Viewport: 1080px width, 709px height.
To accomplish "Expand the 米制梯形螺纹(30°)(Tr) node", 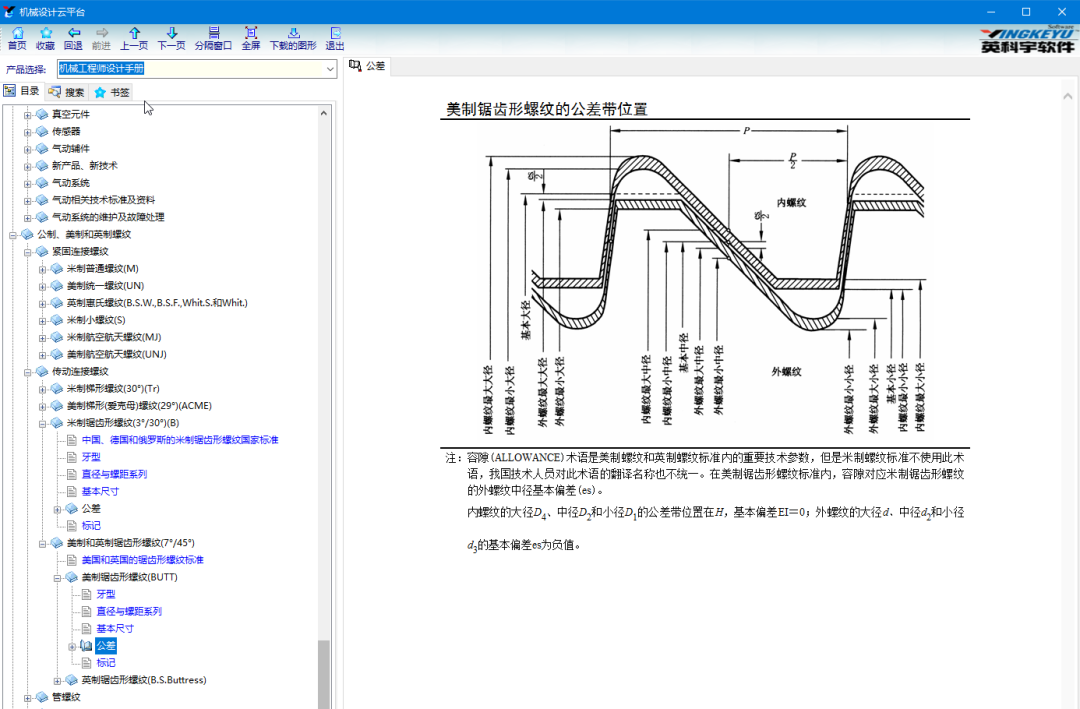I will (x=43, y=388).
